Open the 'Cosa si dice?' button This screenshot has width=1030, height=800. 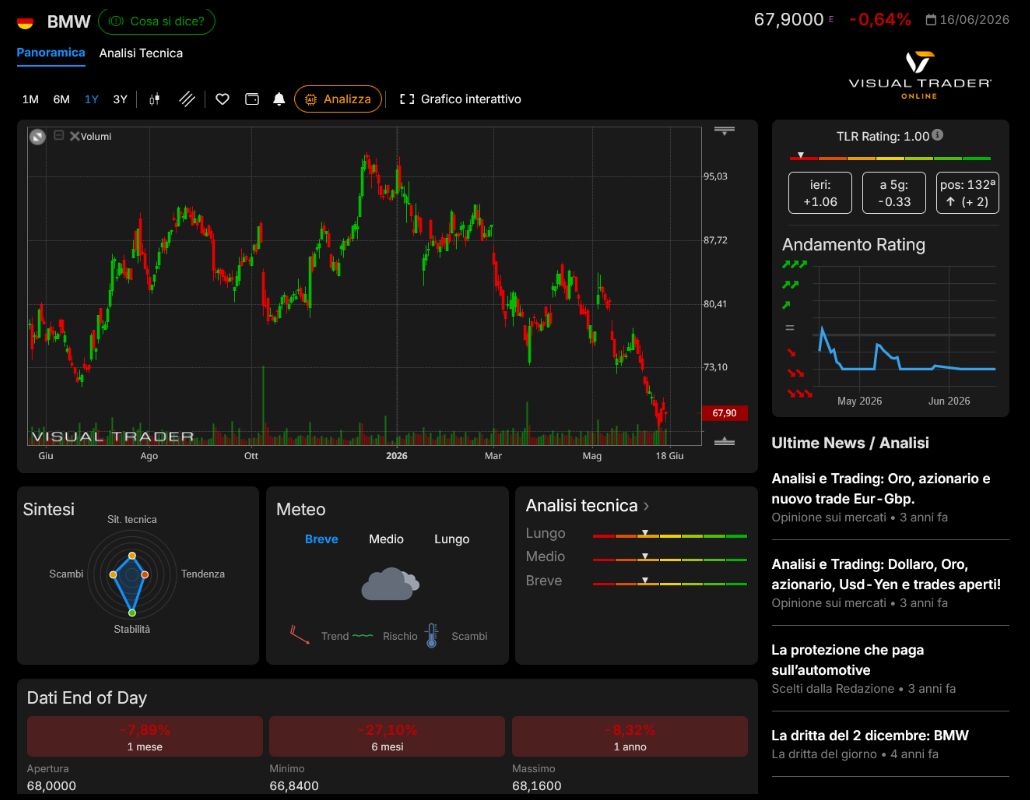coord(156,22)
